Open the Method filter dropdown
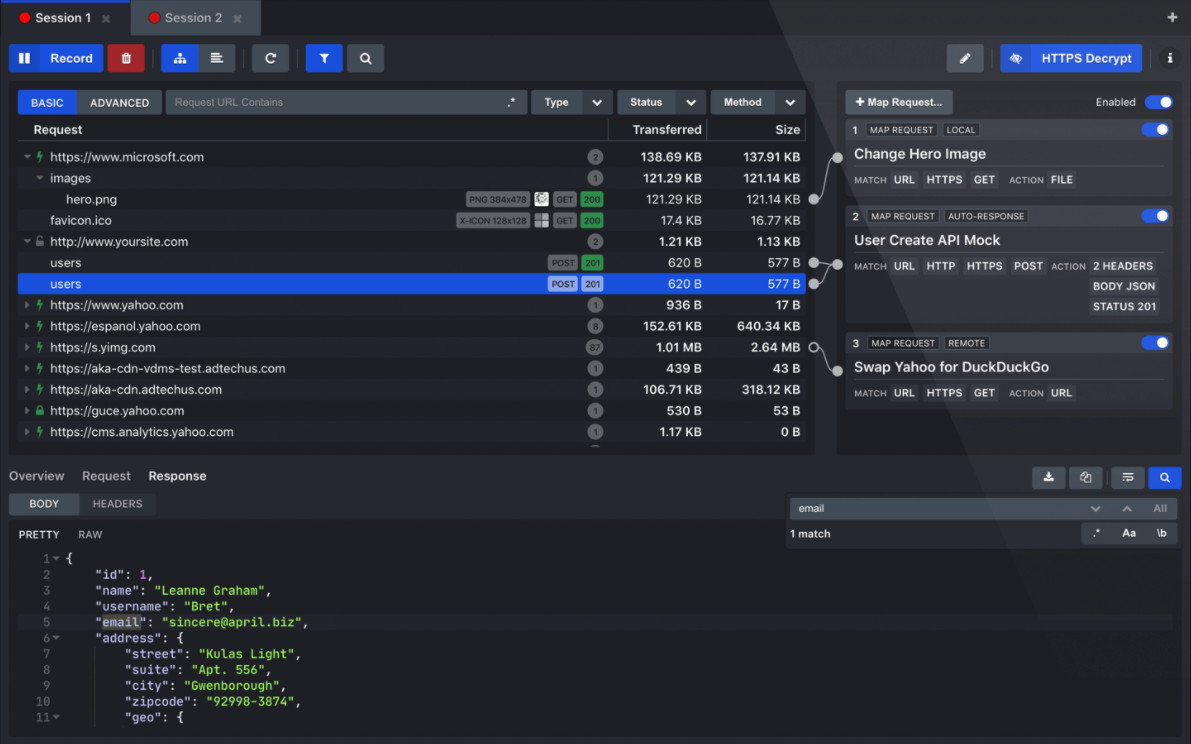The width and height of the screenshot is (1191, 744). pyautogui.click(x=757, y=102)
